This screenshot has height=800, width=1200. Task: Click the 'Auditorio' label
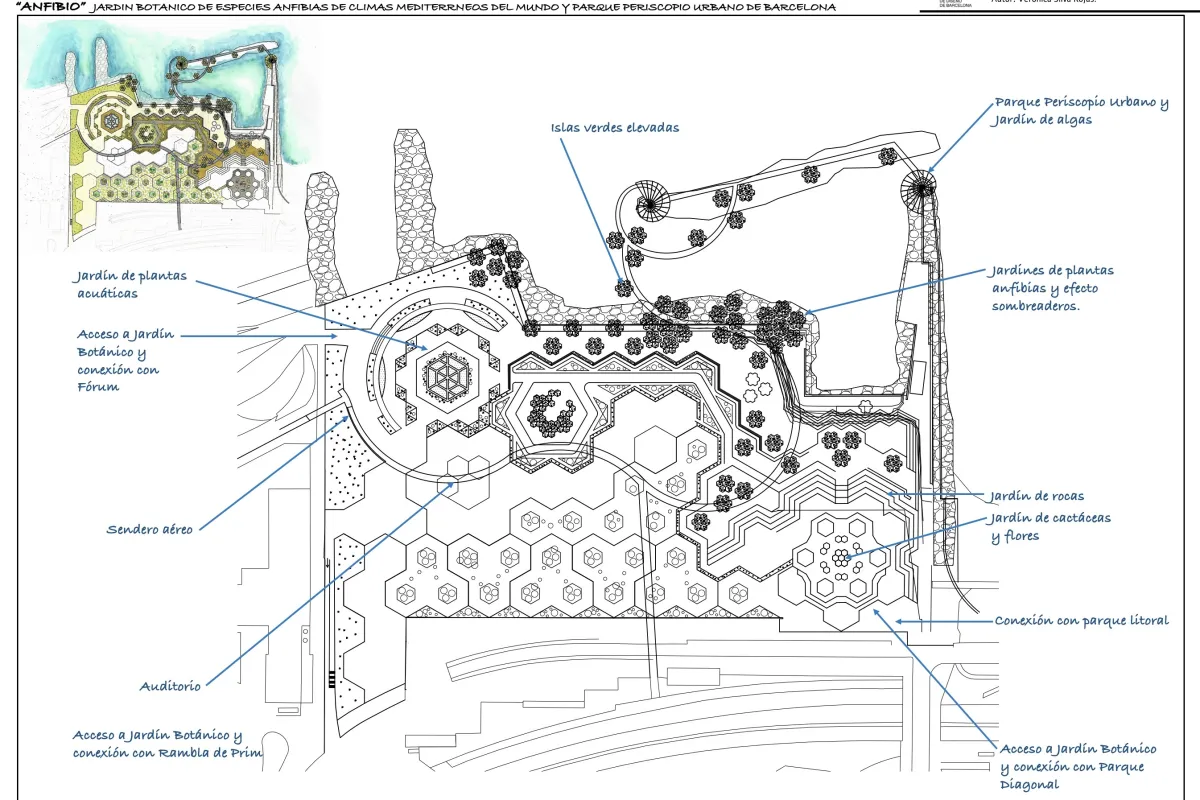[170, 686]
